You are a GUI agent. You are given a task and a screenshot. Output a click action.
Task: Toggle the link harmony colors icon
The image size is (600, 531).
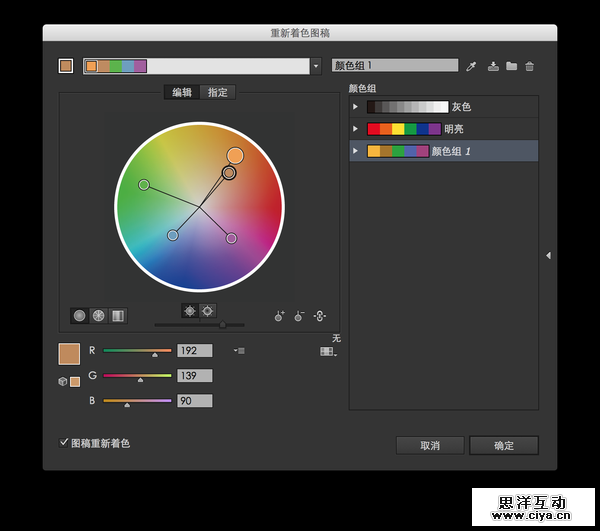[x=320, y=316]
